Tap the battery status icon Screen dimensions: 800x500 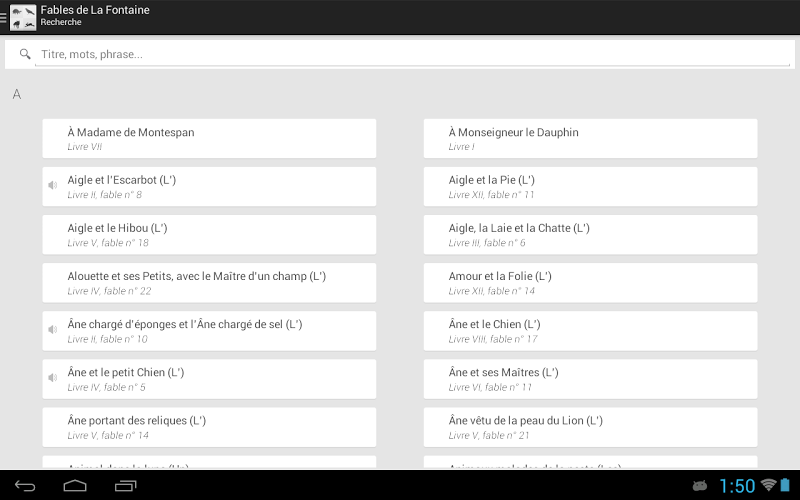point(786,485)
